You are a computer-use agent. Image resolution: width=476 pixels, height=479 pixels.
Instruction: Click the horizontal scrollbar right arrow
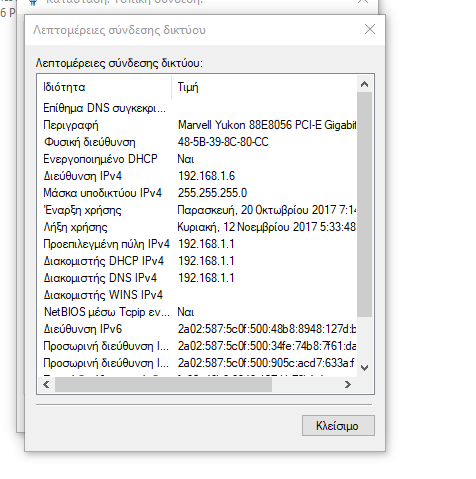tap(348, 385)
